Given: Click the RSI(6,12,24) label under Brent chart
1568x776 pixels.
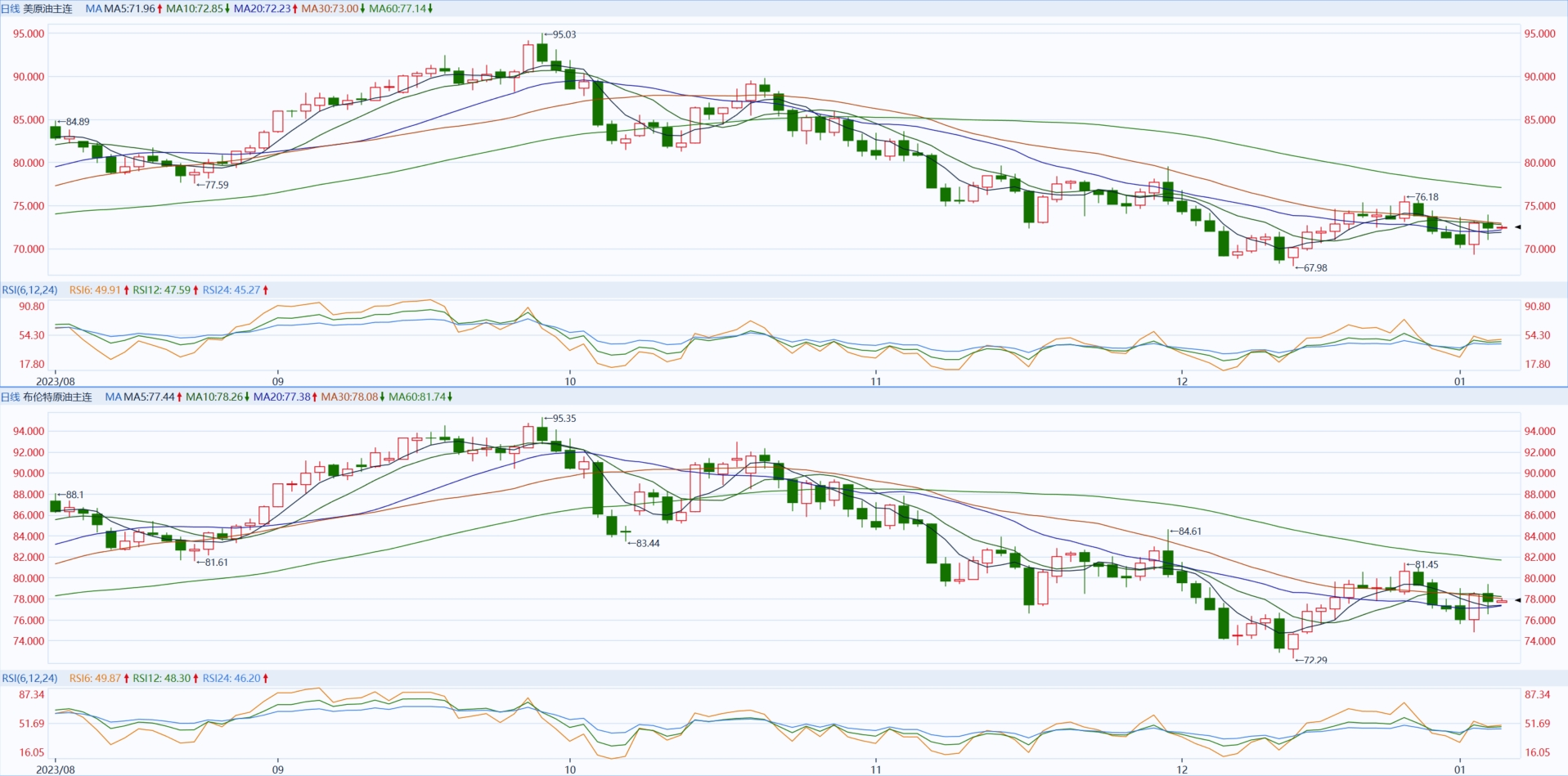Looking at the screenshot, I should pyautogui.click(x=30, y=679).
